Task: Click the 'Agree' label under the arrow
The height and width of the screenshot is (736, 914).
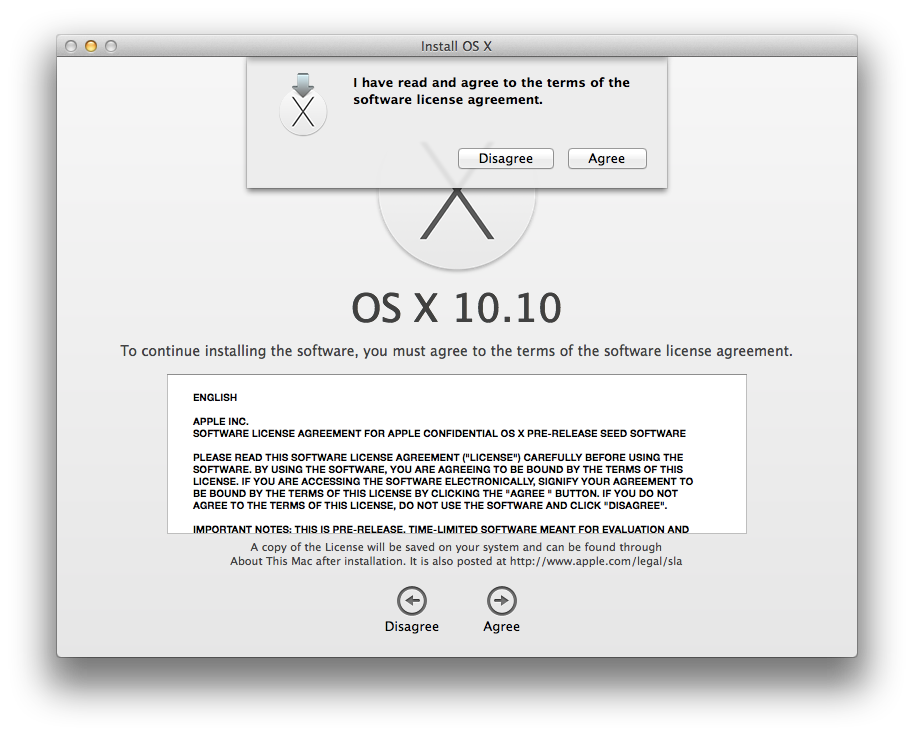Action: point(501,626)
